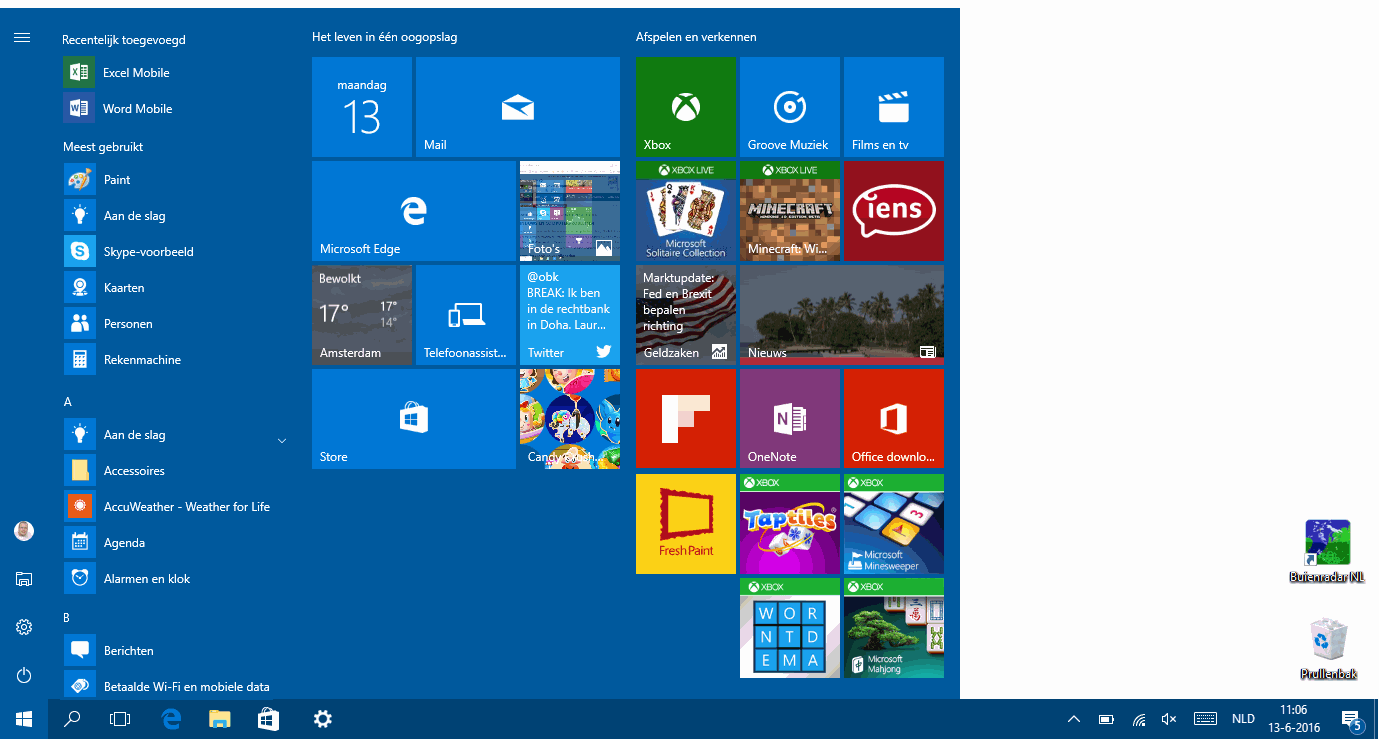The image size is (1379, 739).
Task: Open the Mail tile
Action: coord(518,107)
